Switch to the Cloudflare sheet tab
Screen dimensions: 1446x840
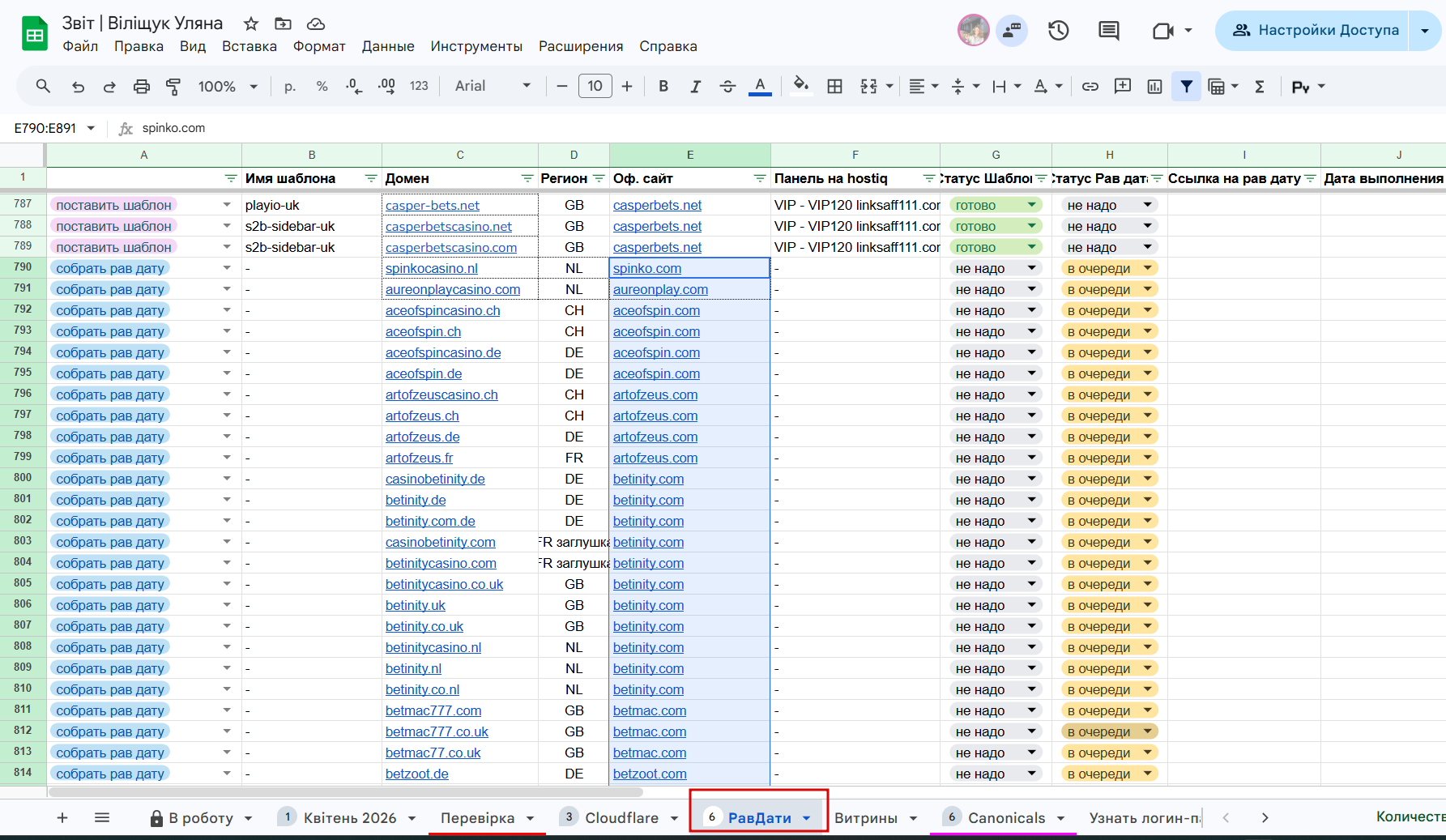[x=621, y=818]
